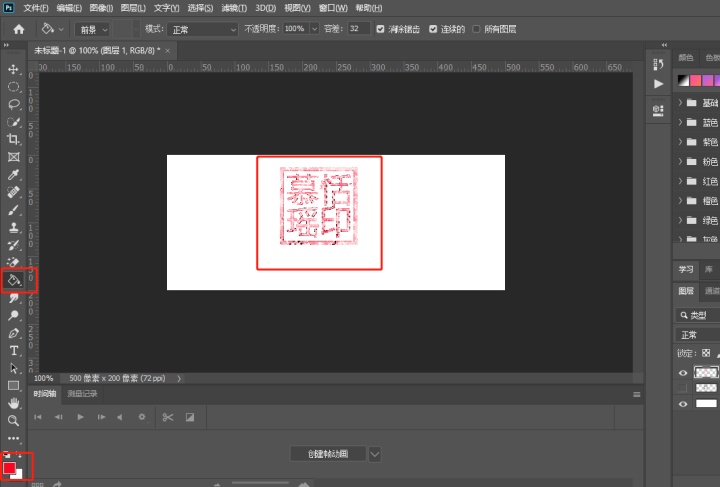Select the Rectangle shape tool

[x=13, y=386]
